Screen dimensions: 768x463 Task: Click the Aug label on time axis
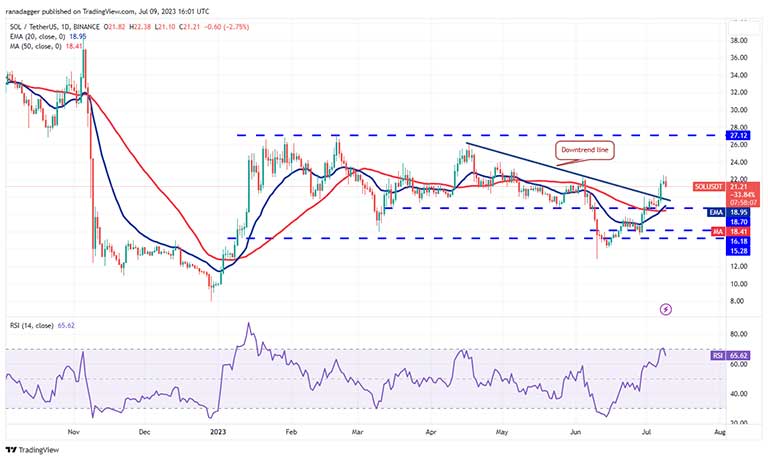pyautogui.click(x=720, y=432)
